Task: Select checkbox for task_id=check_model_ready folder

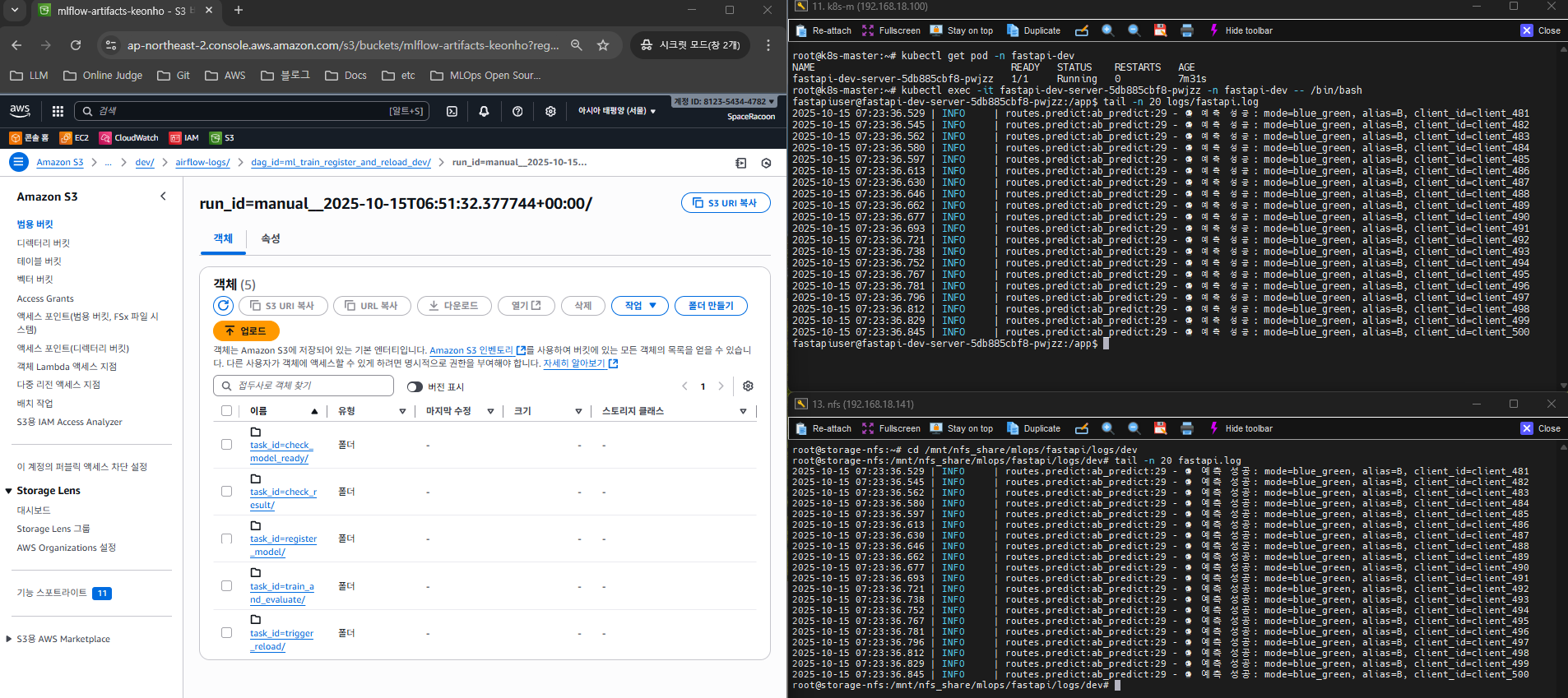Action: click(226, 445)
